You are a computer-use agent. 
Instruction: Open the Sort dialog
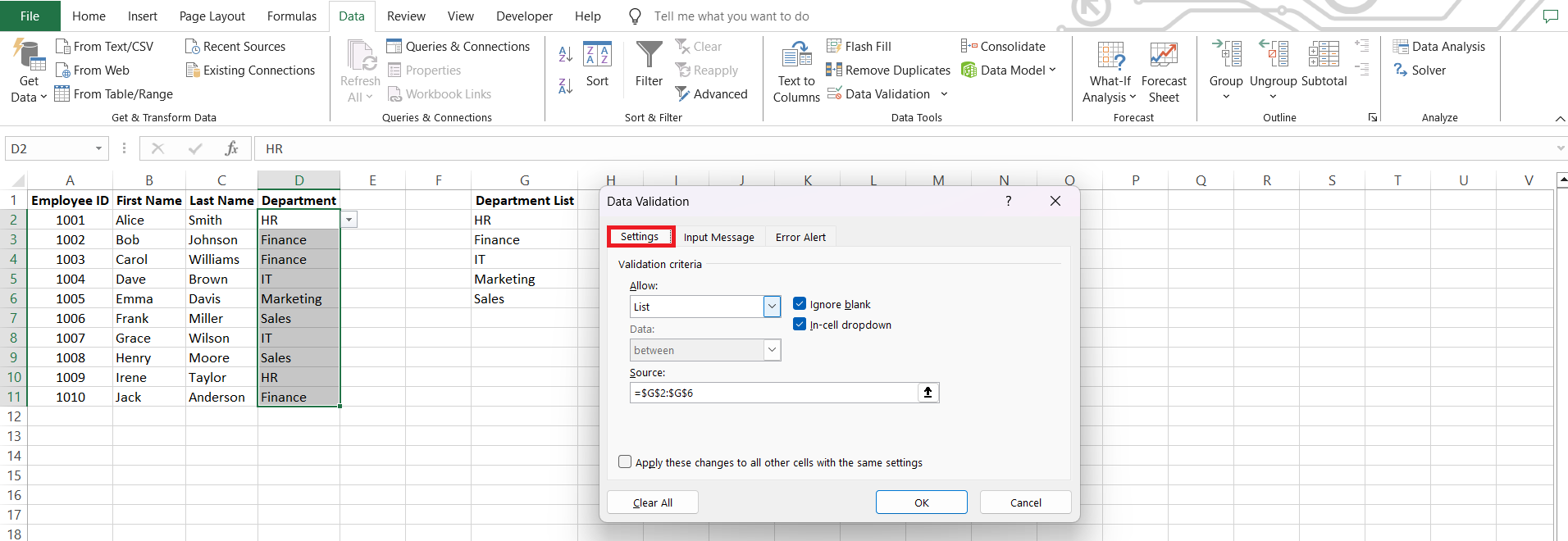[x=597, y=64]
